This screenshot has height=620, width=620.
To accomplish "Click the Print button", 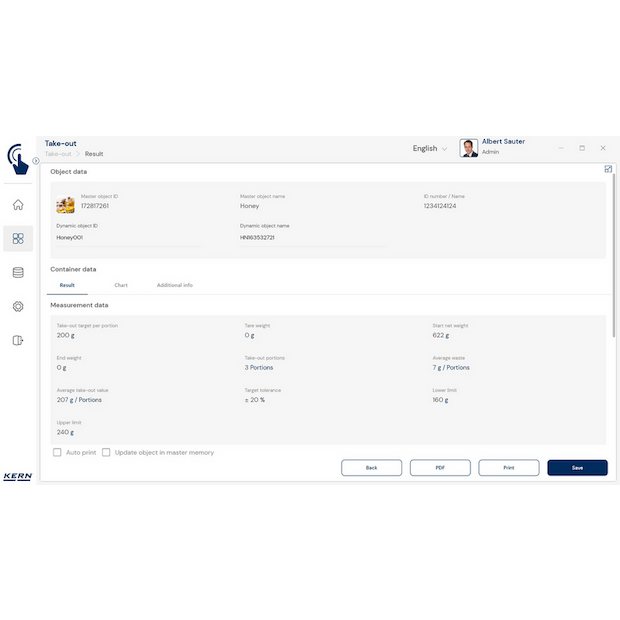I will (x=508, y=468).
